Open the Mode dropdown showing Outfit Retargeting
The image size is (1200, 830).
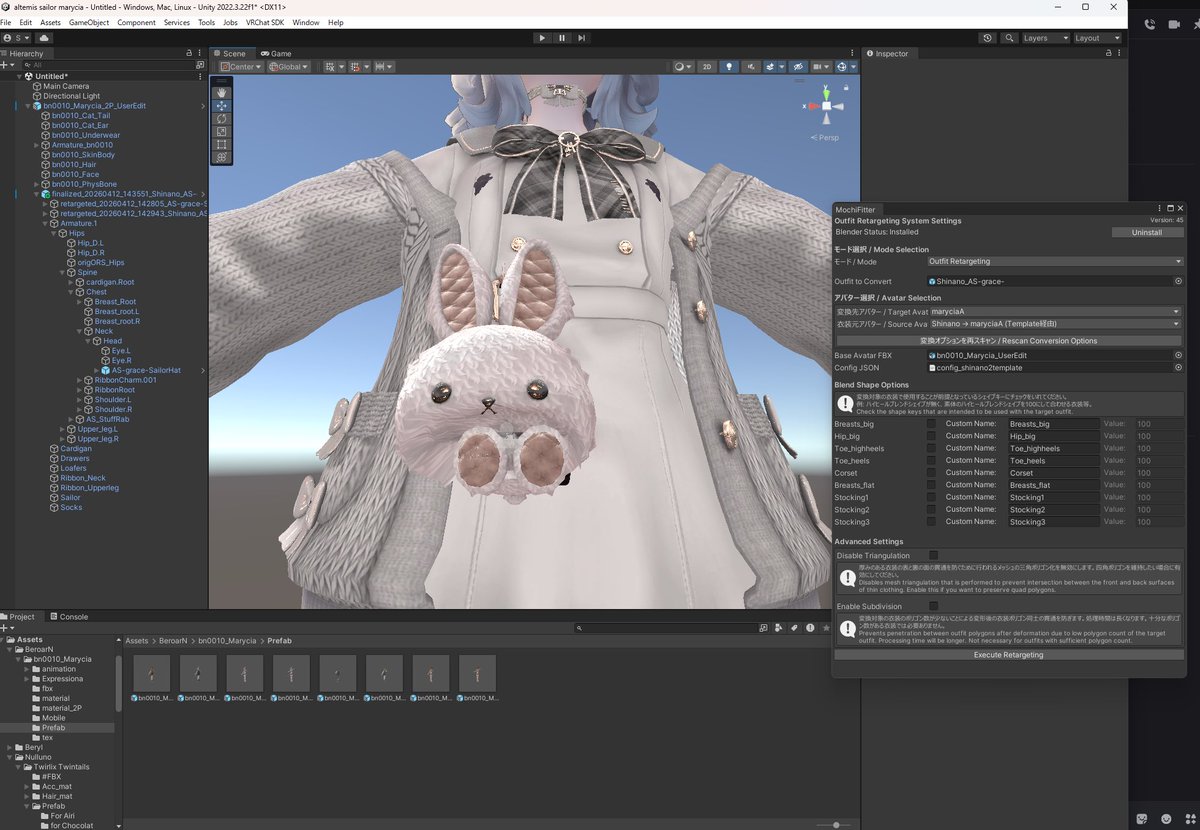click(x=1055, y=261)
